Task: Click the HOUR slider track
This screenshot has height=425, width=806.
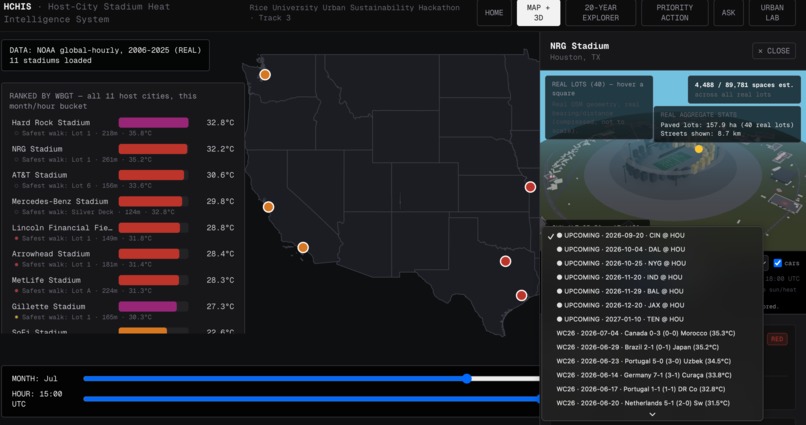Action: (311, 399)
